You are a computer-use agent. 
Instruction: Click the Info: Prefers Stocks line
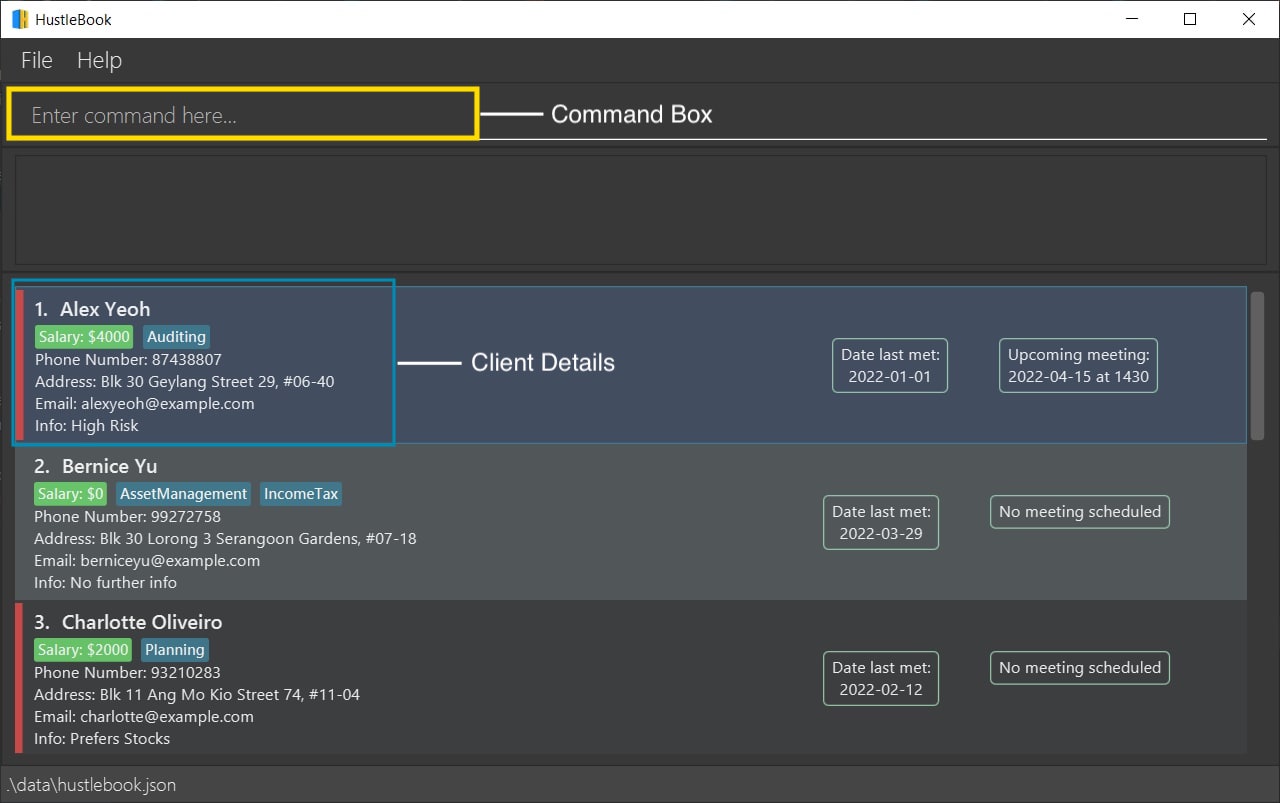coord(102,739)
